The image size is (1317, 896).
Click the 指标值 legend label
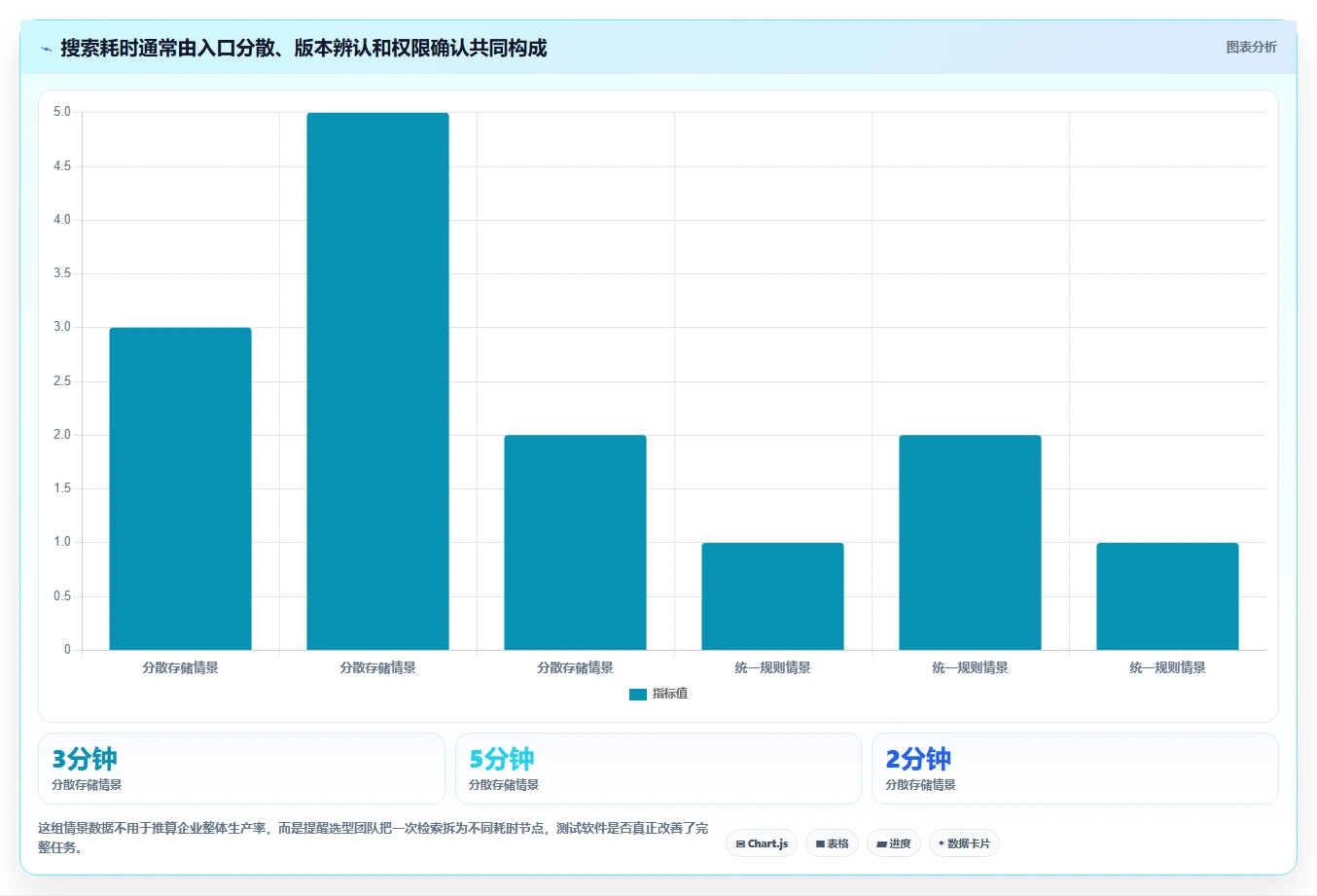pyautogui.click(x=670, y=694)
